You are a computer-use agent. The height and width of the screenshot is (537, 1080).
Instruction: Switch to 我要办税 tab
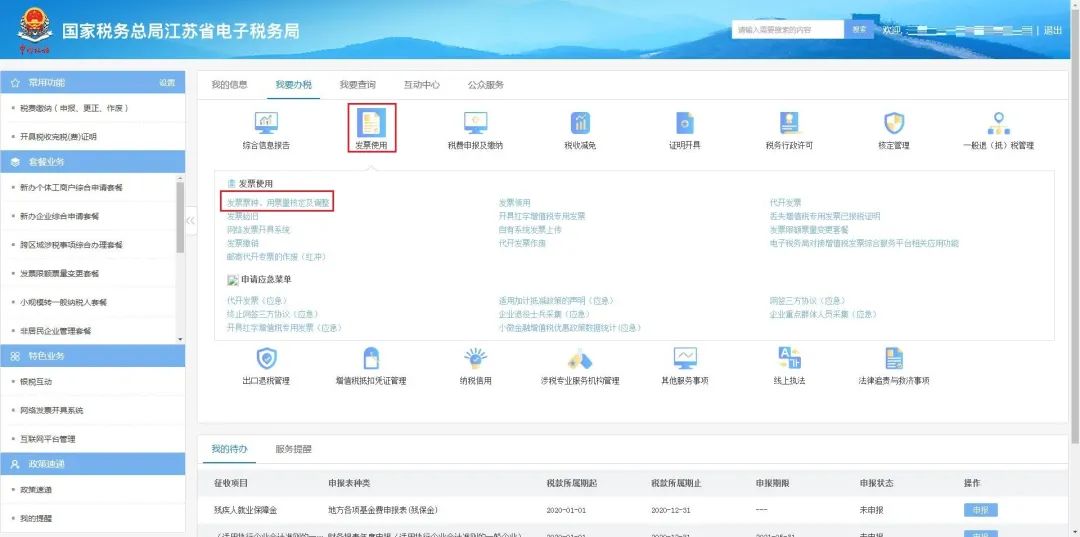[x=293, y=85]
